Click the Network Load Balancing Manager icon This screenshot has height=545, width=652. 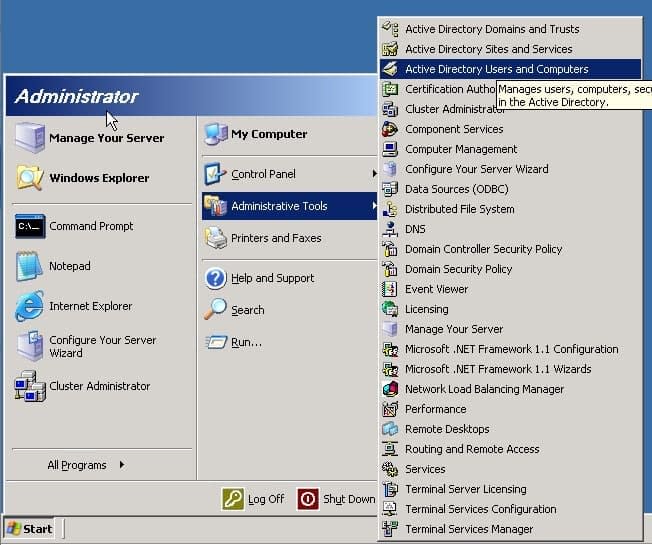(x=390, y=389)
